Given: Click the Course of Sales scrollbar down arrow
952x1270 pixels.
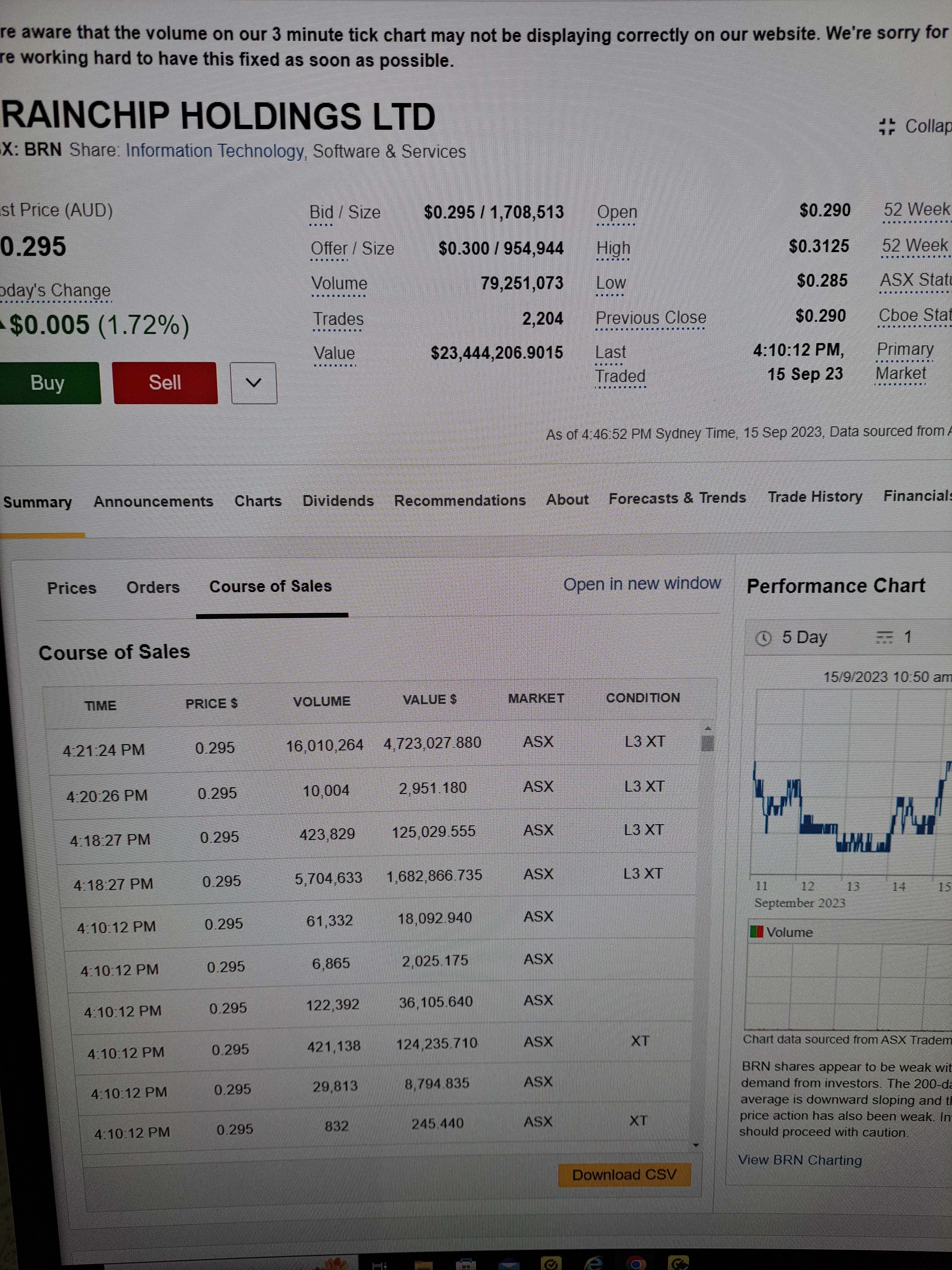Looking at the screenshot, I should pyautogui.click(x=696, y=1145).
